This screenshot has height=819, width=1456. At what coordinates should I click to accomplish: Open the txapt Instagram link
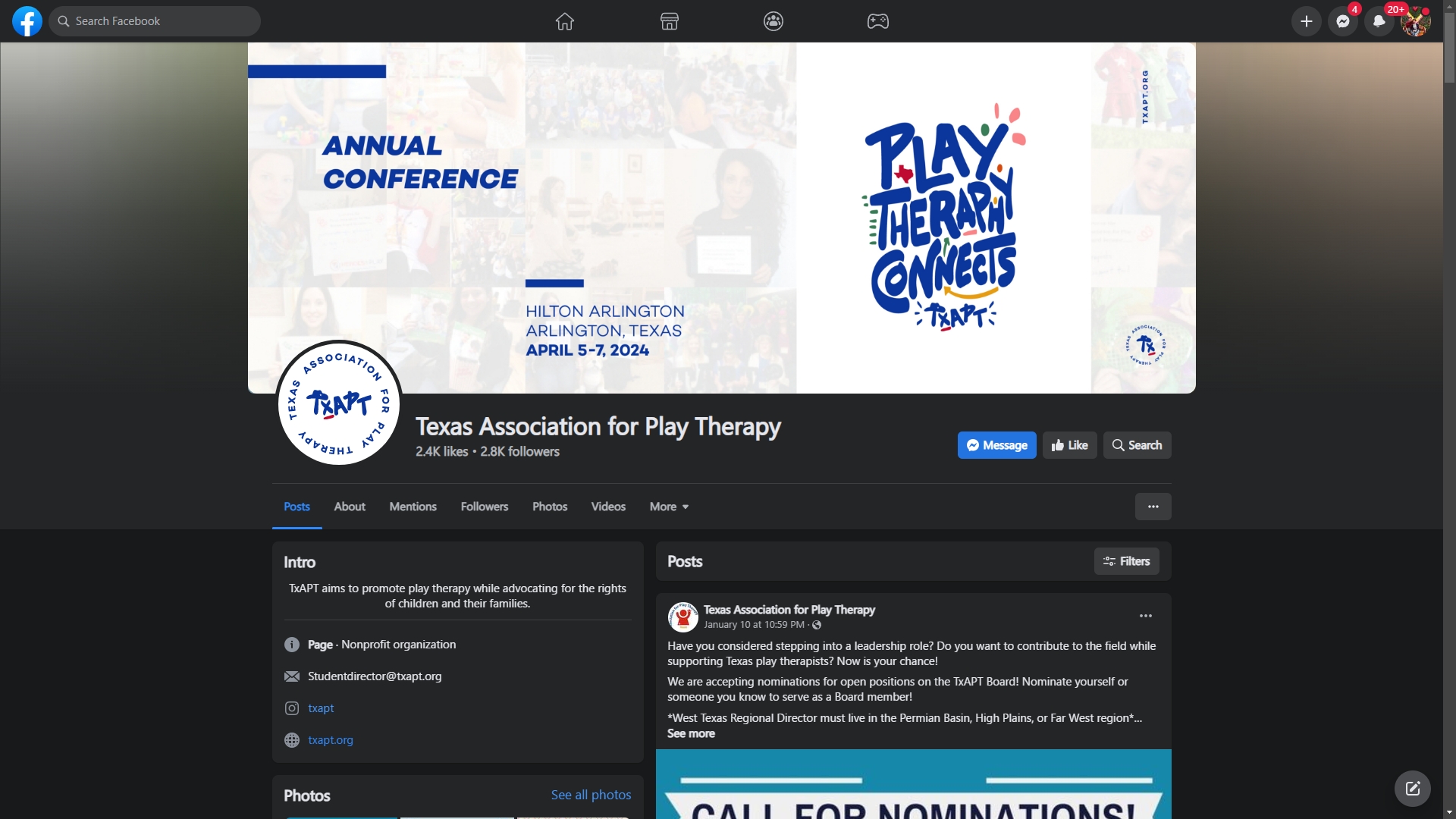pyautogui.click(x=321, y=708)
